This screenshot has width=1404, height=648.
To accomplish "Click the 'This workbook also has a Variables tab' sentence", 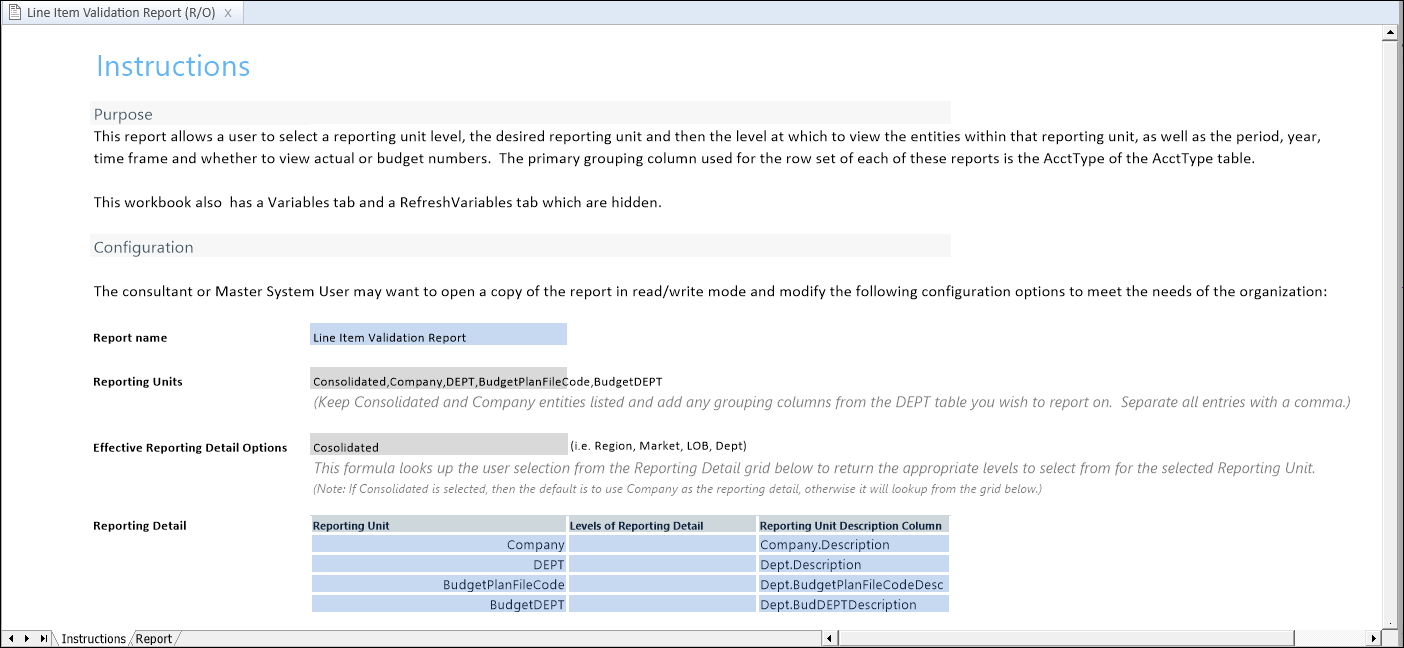I will pyautogui.click(x=378, y=202).
